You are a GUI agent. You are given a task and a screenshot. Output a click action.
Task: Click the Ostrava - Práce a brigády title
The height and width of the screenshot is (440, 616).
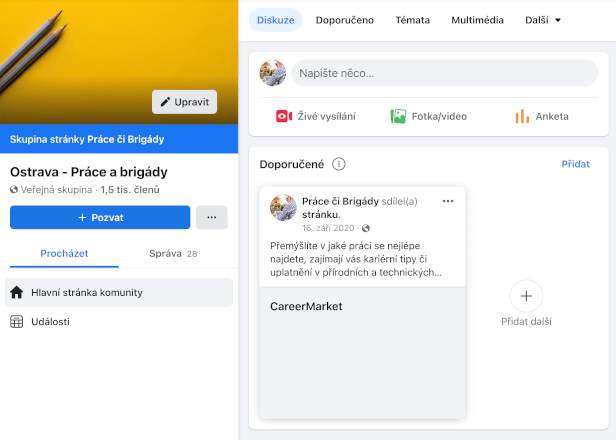point(89,172)
